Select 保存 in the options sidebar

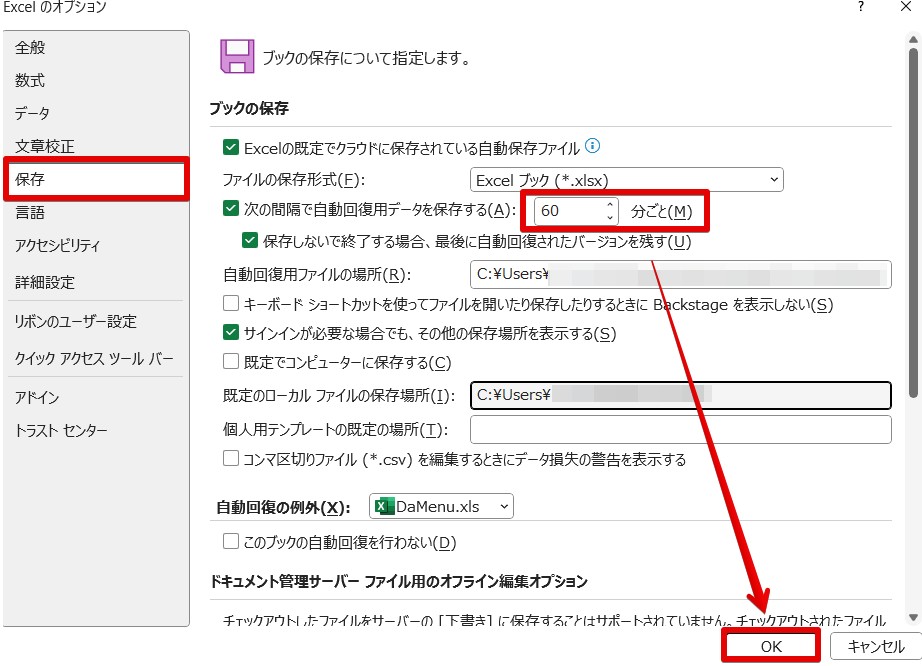pyautogui.click(x=96, y=179)
